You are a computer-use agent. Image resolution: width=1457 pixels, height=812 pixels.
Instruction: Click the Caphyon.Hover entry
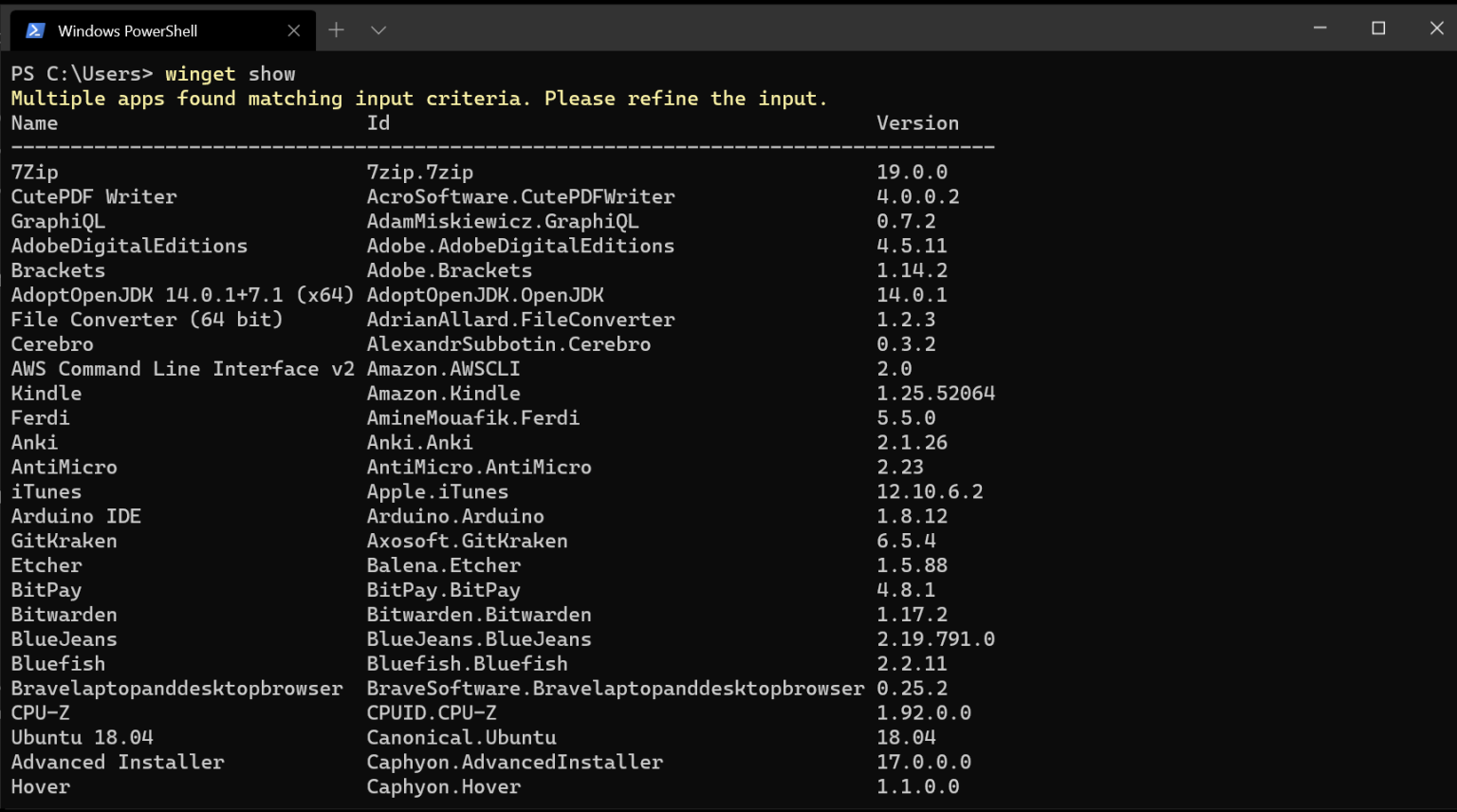443,786
